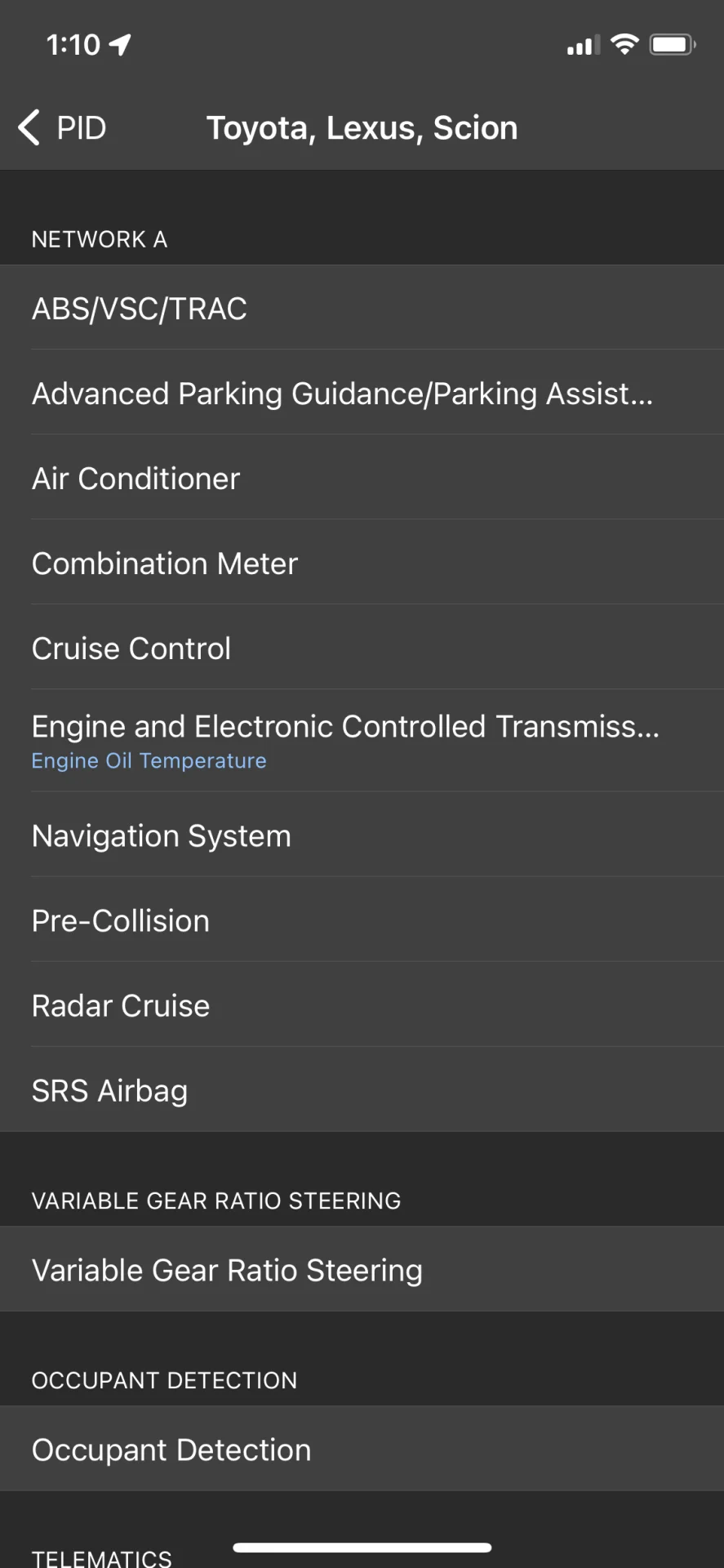Tap the battery status icon
Screen dimensions: 724x1568
(672, 45)
